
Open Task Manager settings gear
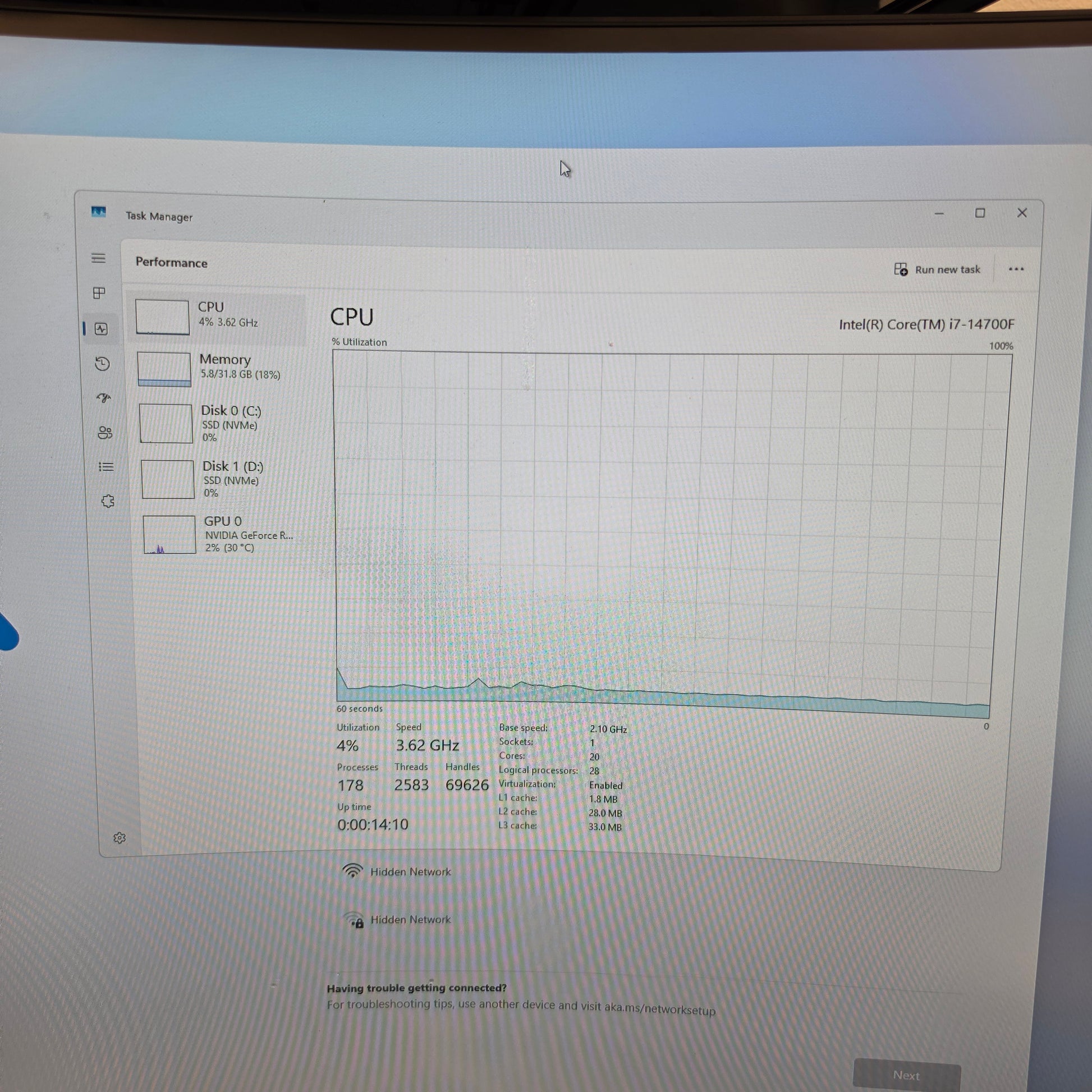click(120, 838)
